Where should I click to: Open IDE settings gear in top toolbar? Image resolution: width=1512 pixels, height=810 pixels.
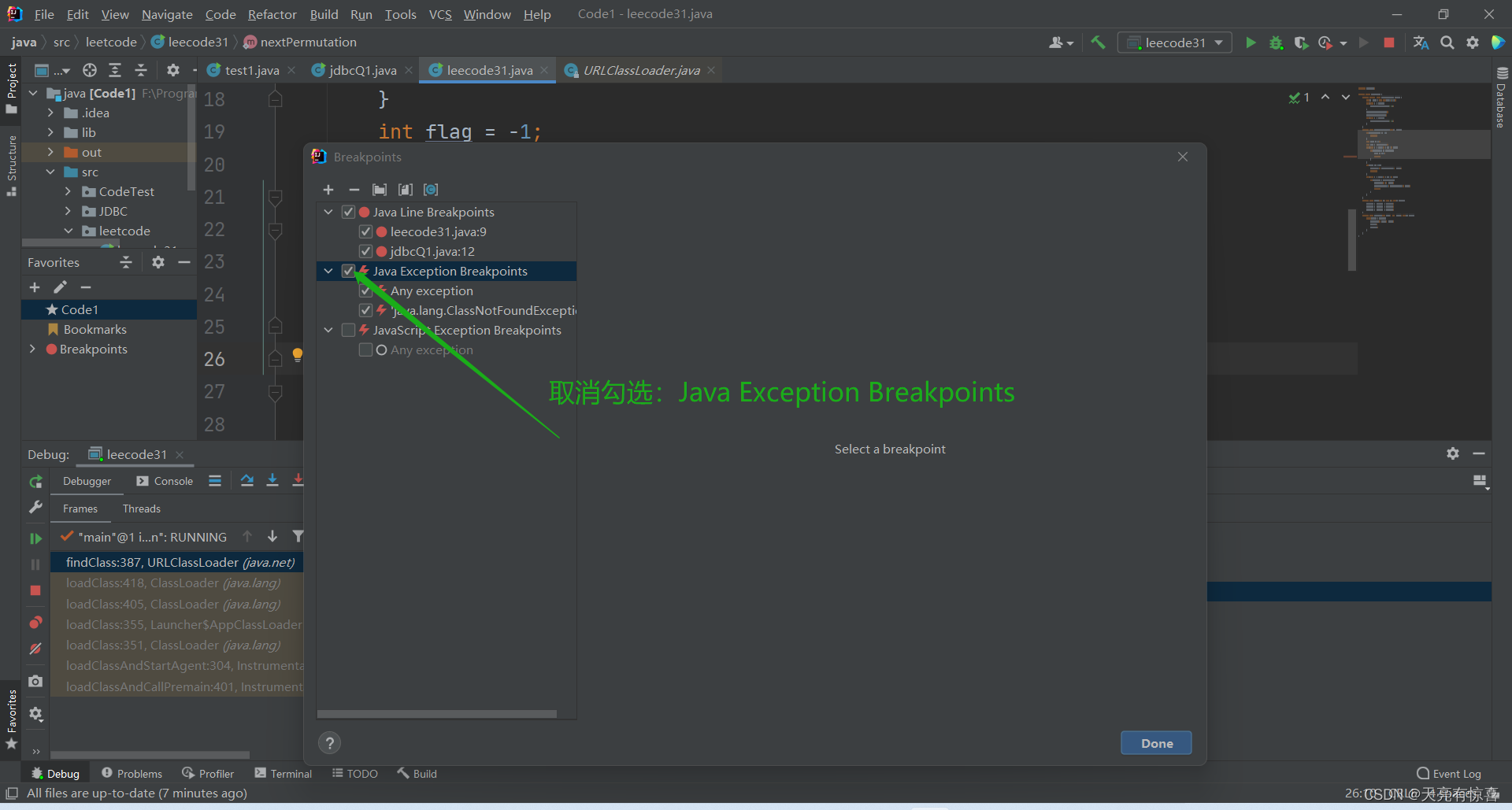click(1473, 43)
